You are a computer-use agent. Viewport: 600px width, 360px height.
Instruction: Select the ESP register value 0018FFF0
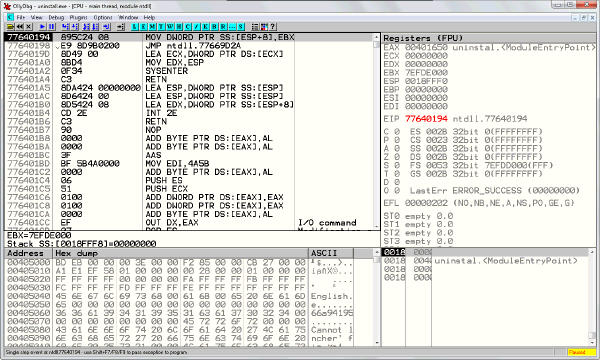(426, 81)
